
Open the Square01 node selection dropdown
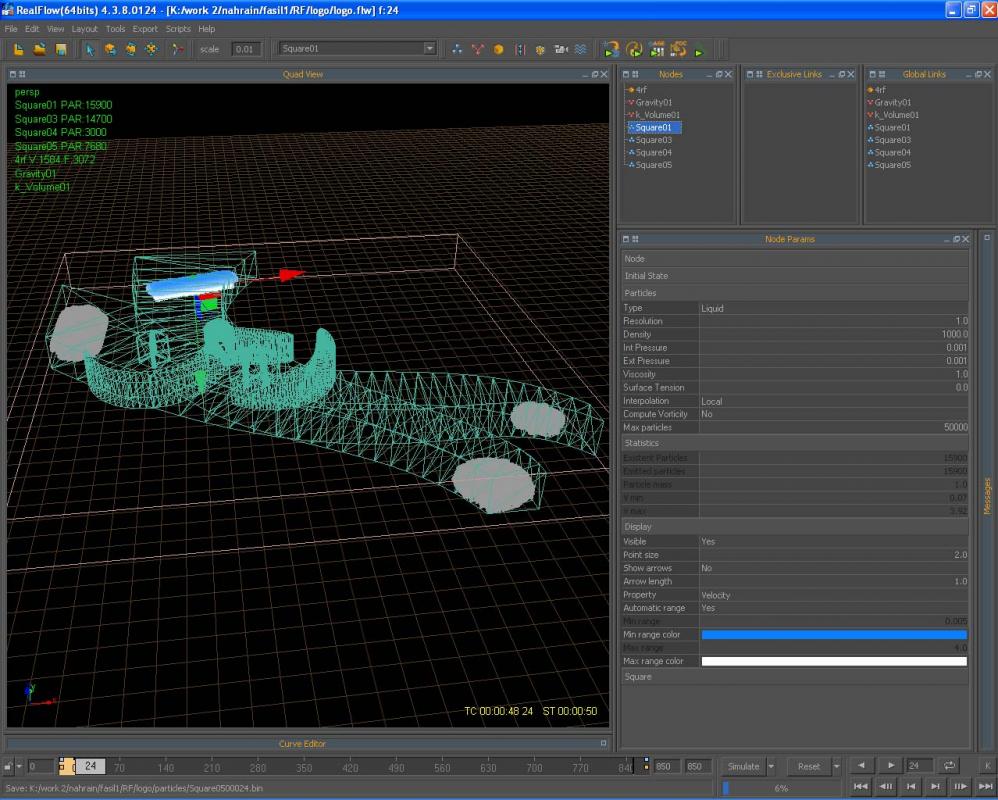(429, 48)
